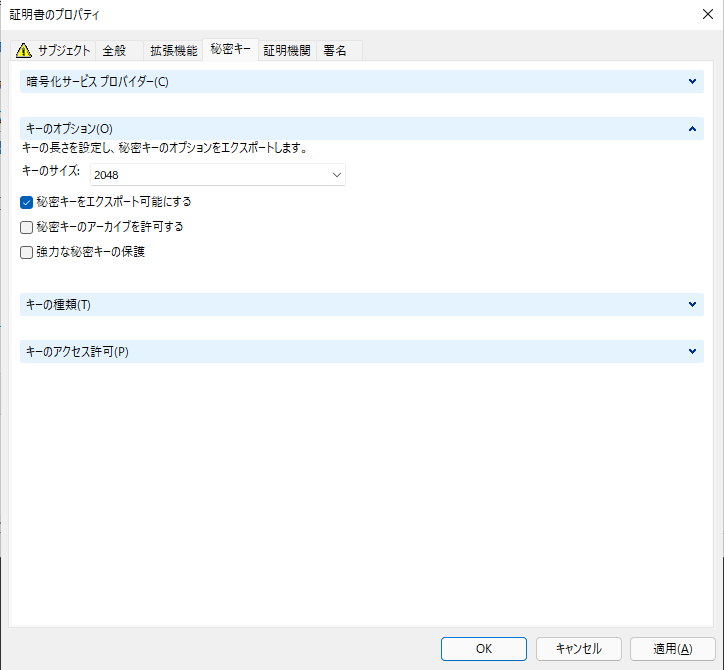724x670 pixels.
Task: Enable 秘密キーのアーカイブを許可する checkbox
Action: pyautogui.click(x=26, y=227)
